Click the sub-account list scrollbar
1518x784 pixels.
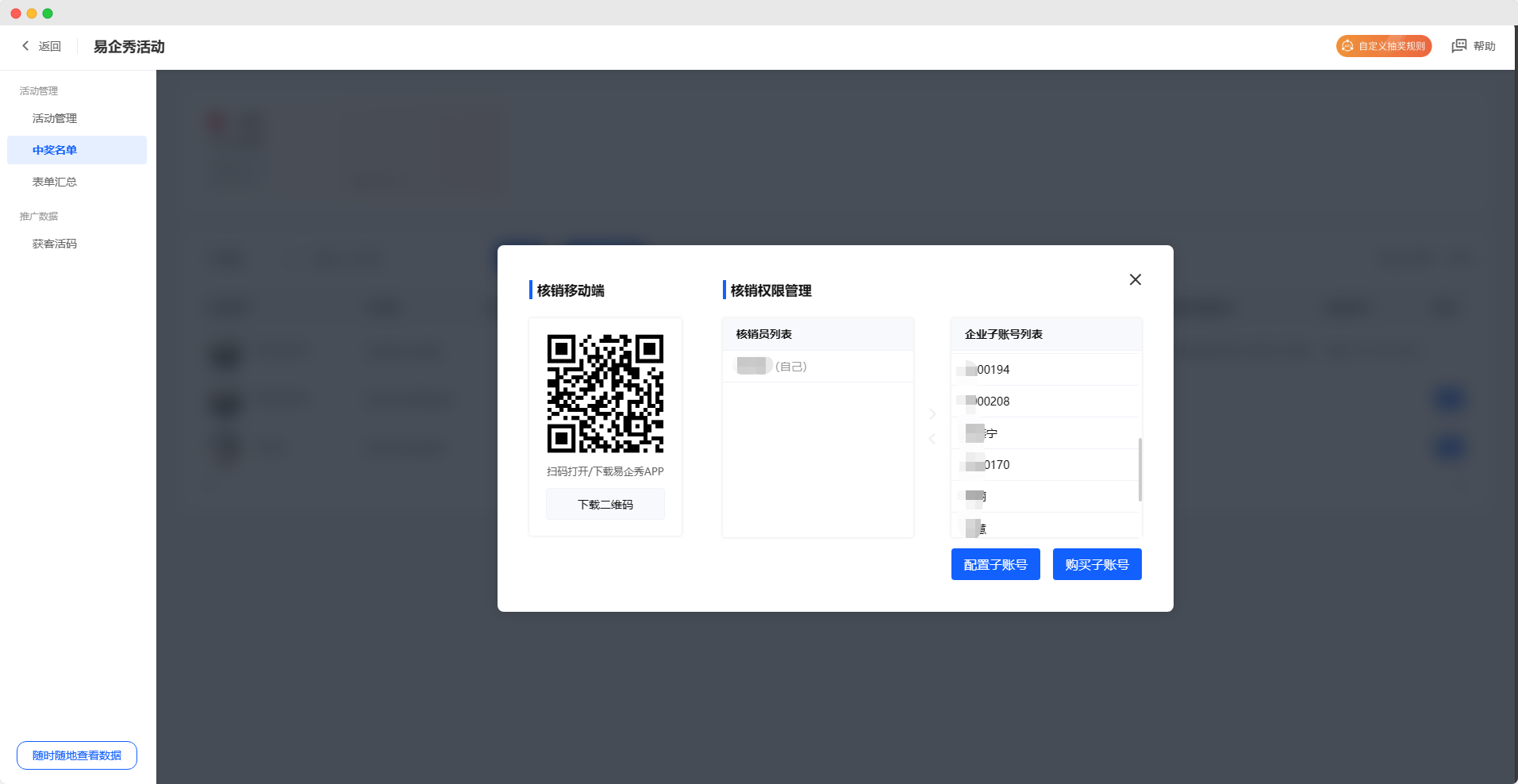1140,470
